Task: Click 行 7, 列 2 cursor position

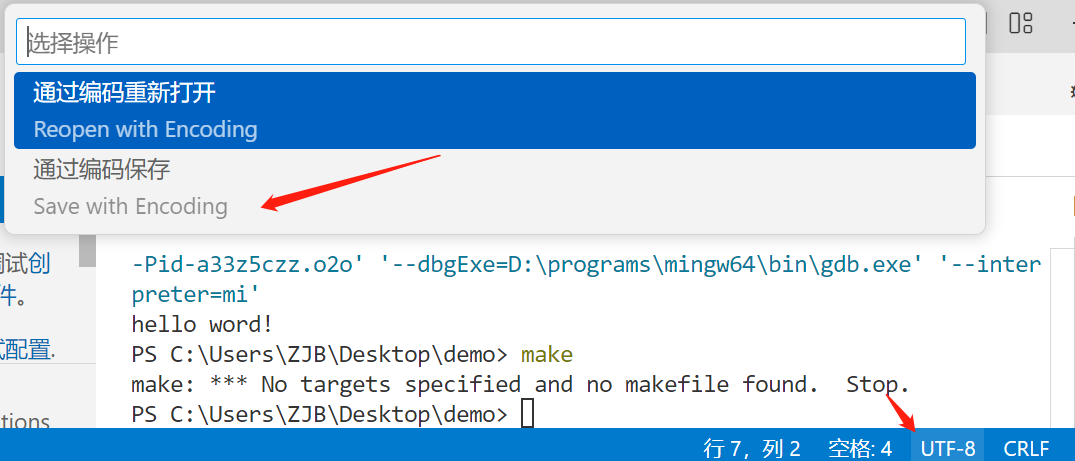Action: tap(752, 449)
